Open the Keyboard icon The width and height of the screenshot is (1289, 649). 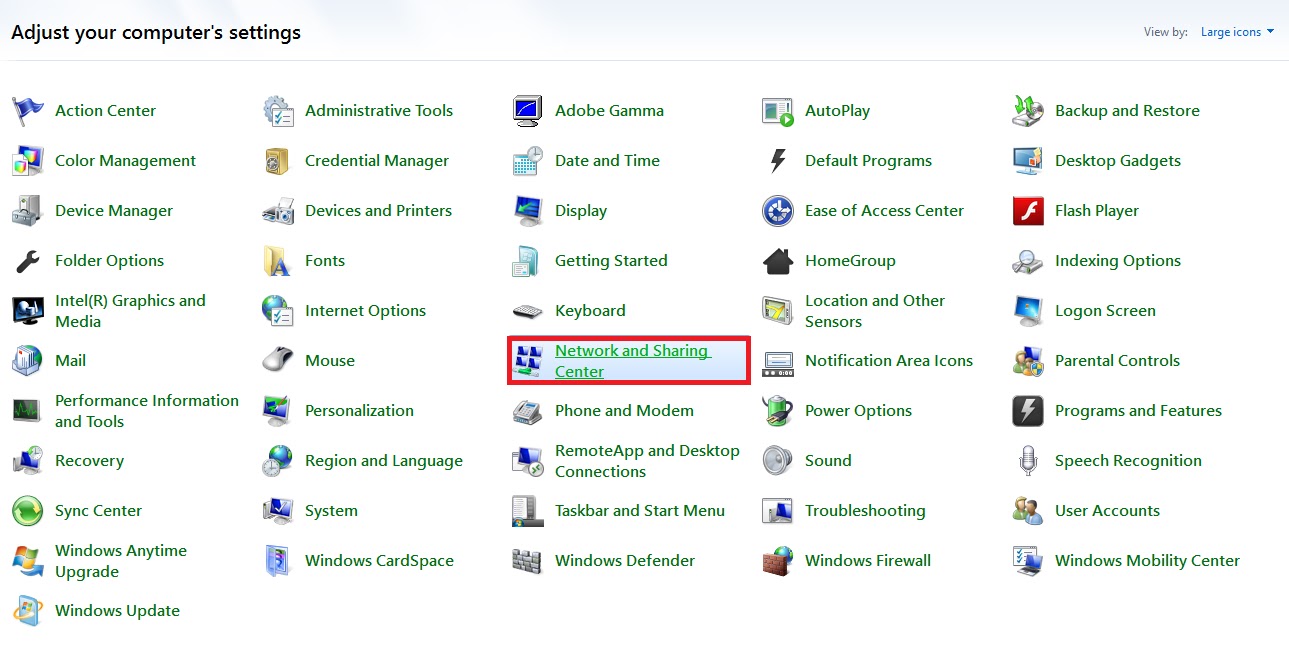tap(528, 311)
